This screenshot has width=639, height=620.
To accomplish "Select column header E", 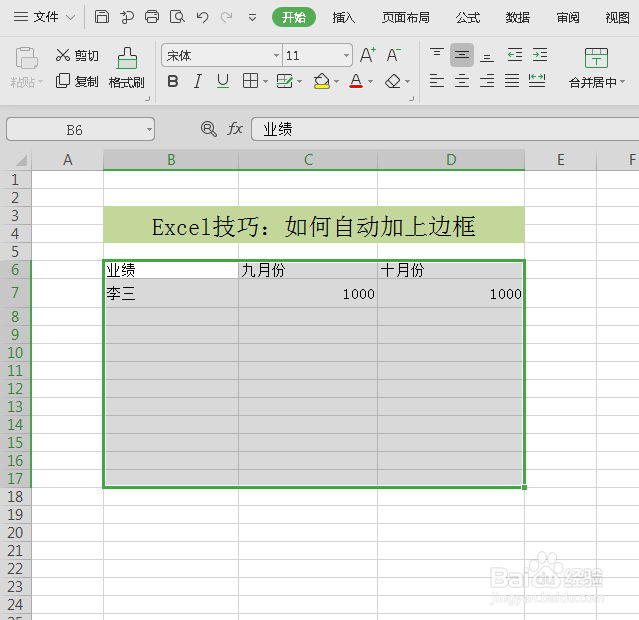I will point(560,159).
